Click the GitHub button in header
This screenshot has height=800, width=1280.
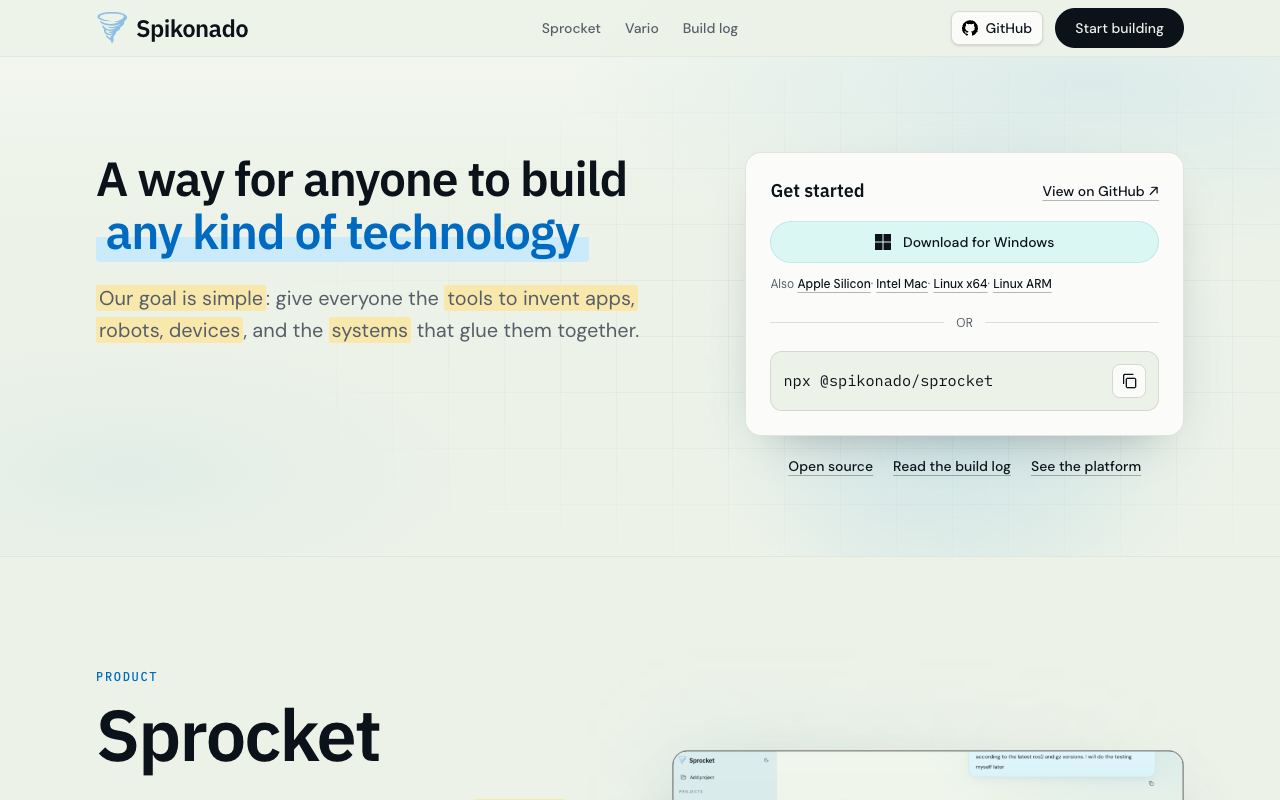[997, 28]
